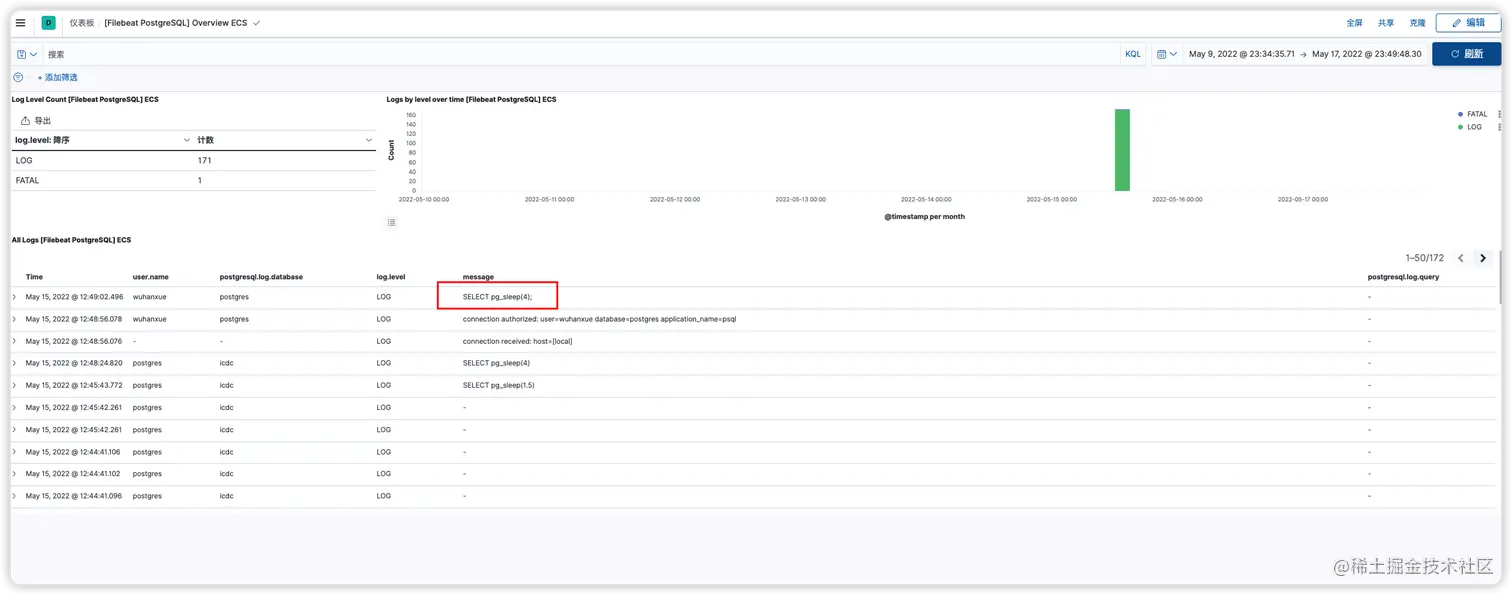Toggle the chart legend list icon
The image size is (1512, 595).
[392, 222]
